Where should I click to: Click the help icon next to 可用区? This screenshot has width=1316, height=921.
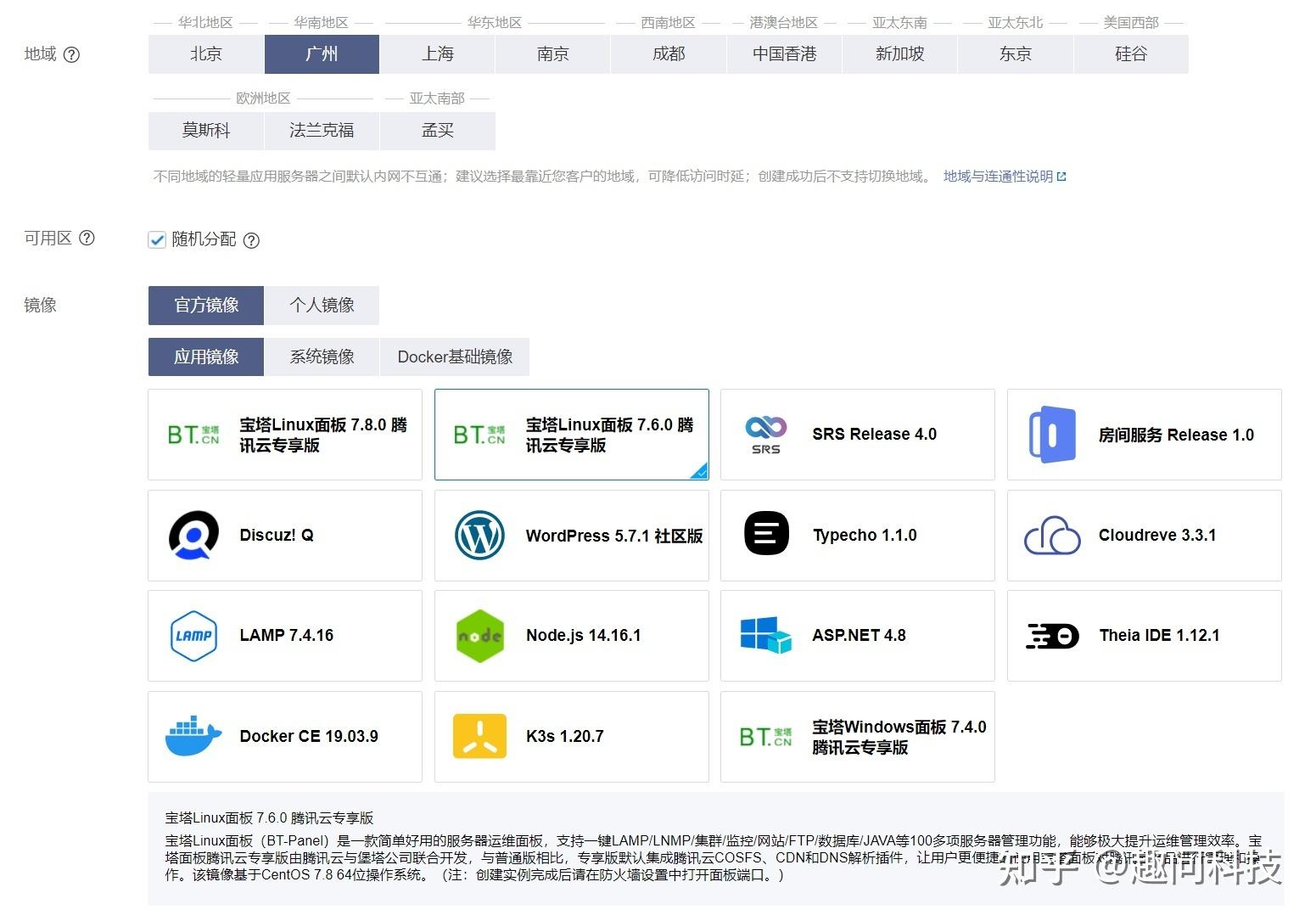pos(87,239)
